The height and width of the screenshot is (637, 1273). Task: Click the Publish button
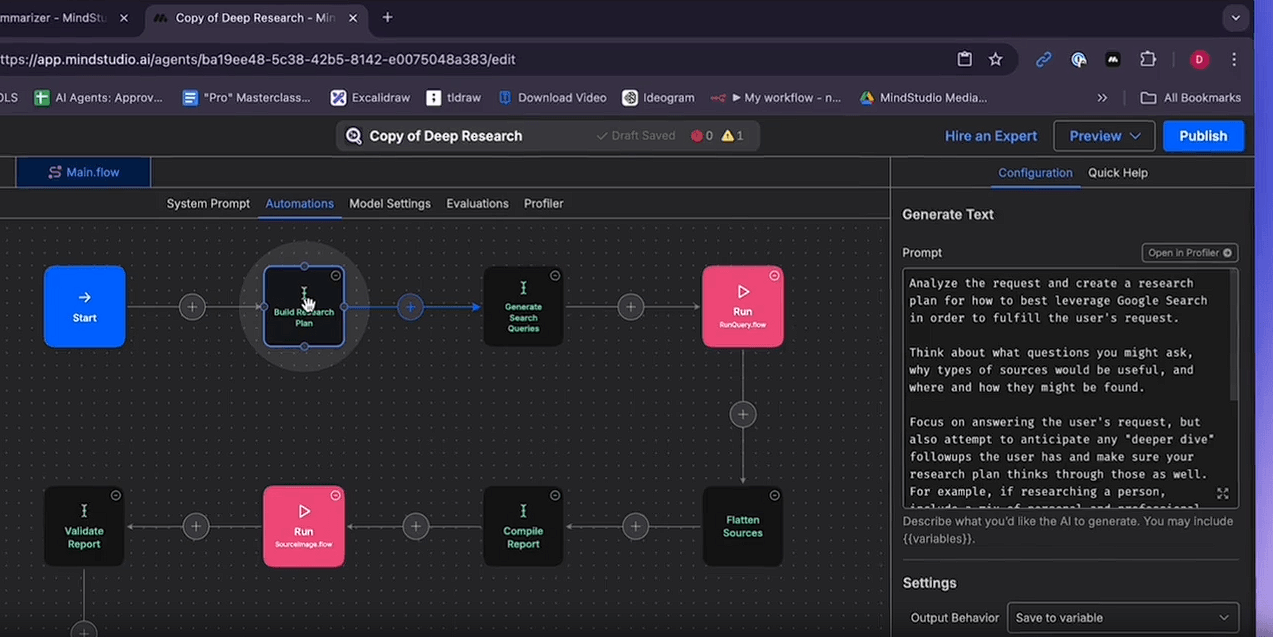coord(1203,136)
